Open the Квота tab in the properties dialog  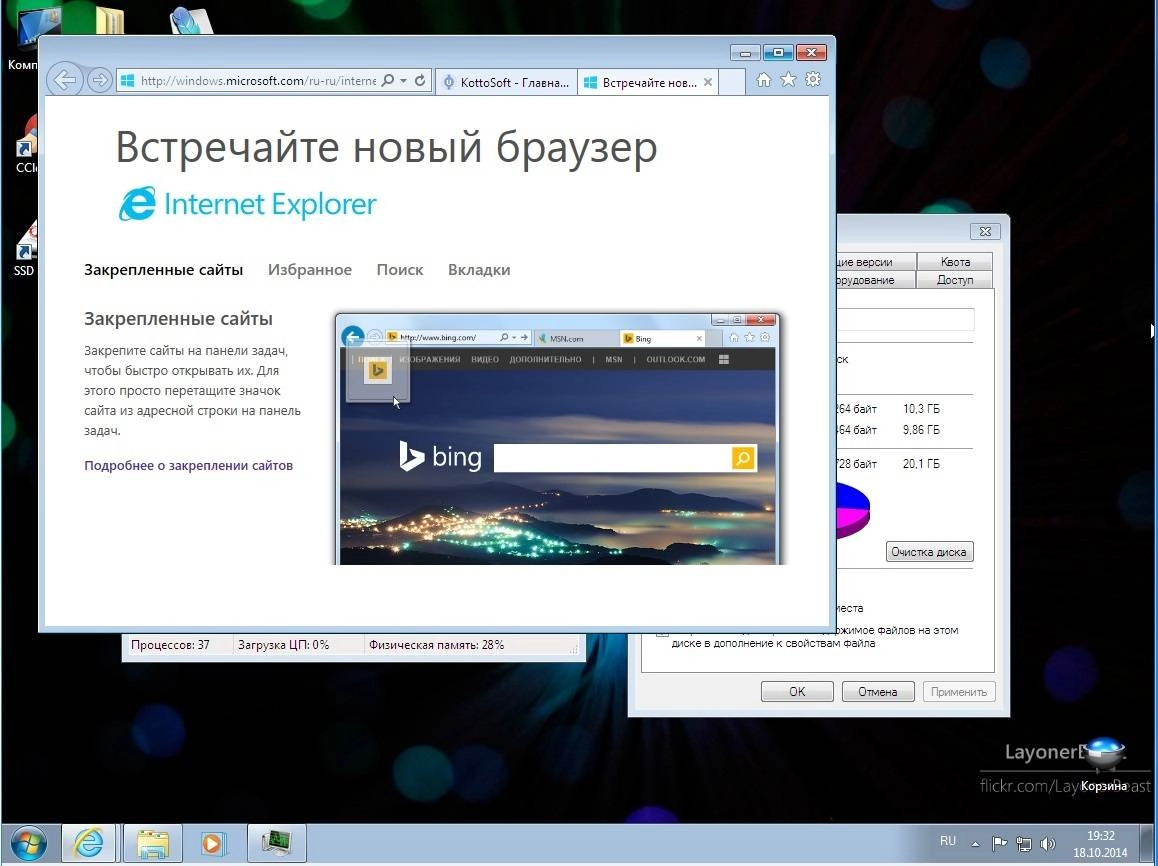coord(955,261)
